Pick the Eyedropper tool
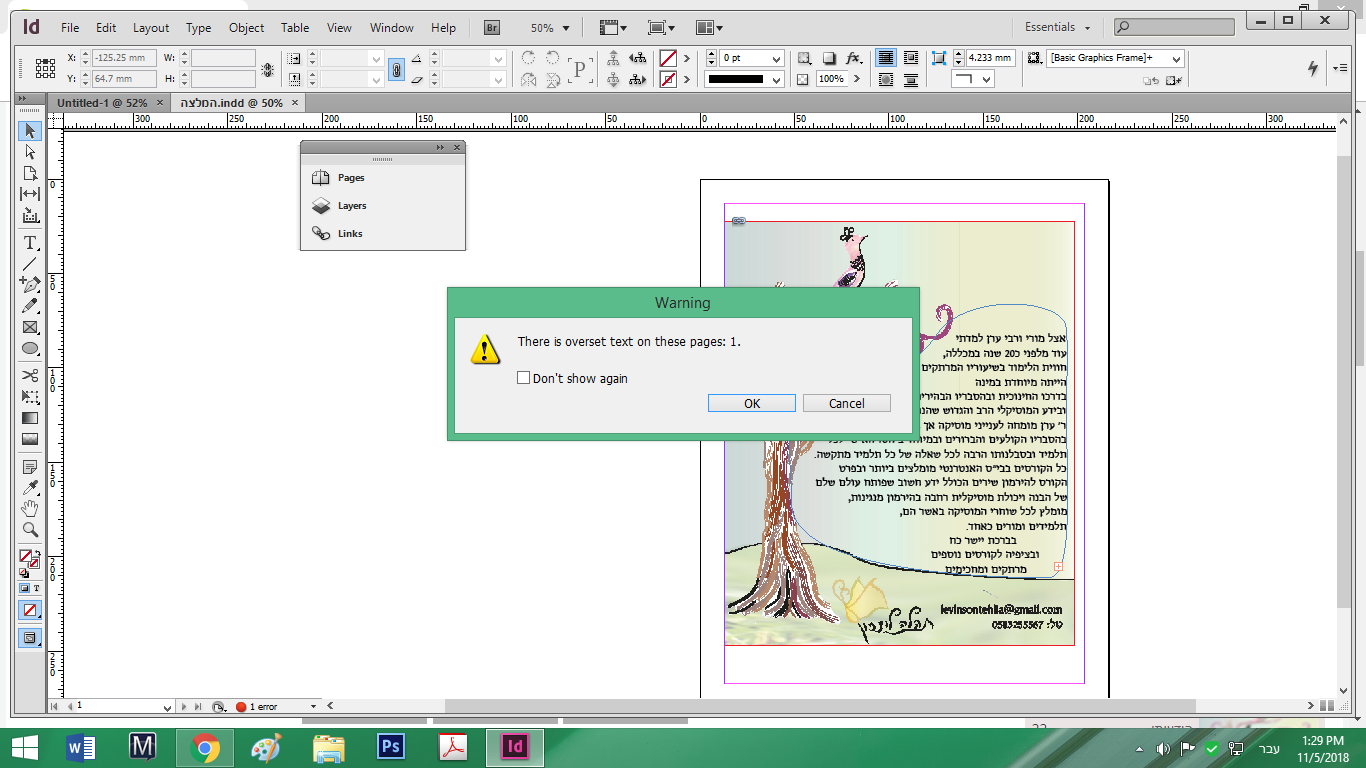Screen dimensions: 1366x768 [30, 487]
